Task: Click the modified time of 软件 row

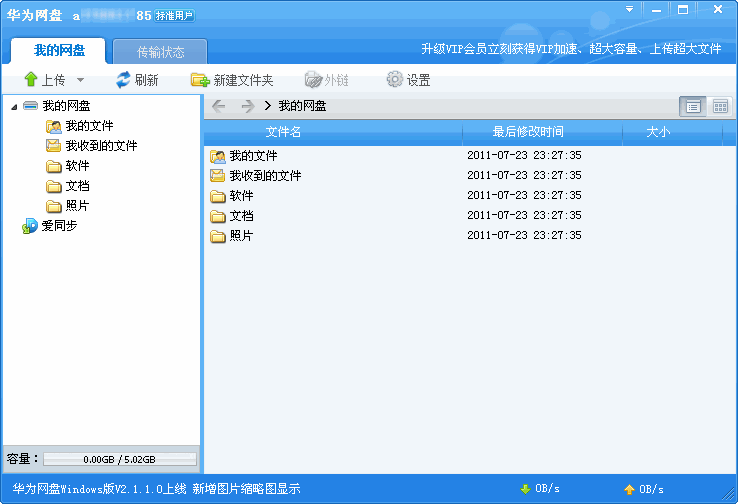Action: [x=524, y=195]
